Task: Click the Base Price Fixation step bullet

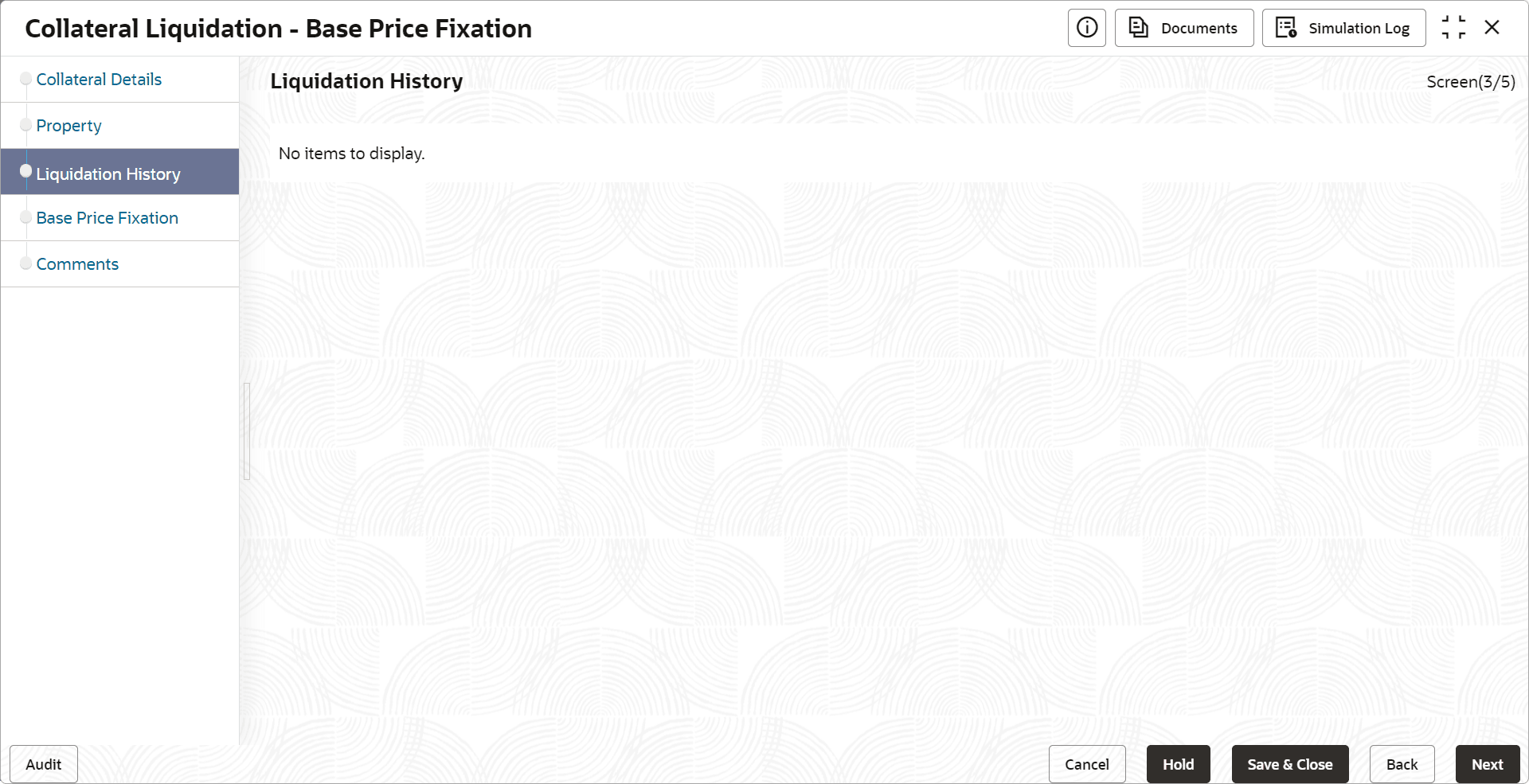Action: click(x=26, y=217)
